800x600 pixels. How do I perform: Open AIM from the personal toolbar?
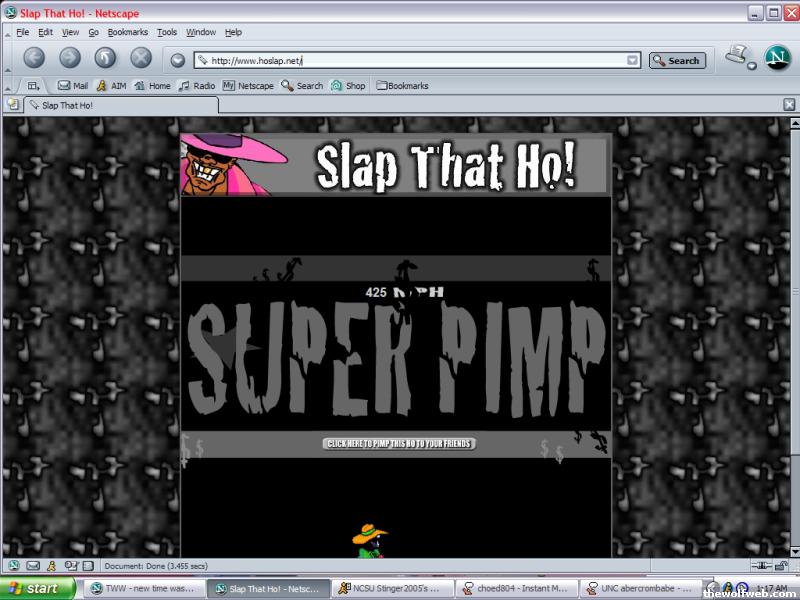pyautogui.click(x=111, y=86)
